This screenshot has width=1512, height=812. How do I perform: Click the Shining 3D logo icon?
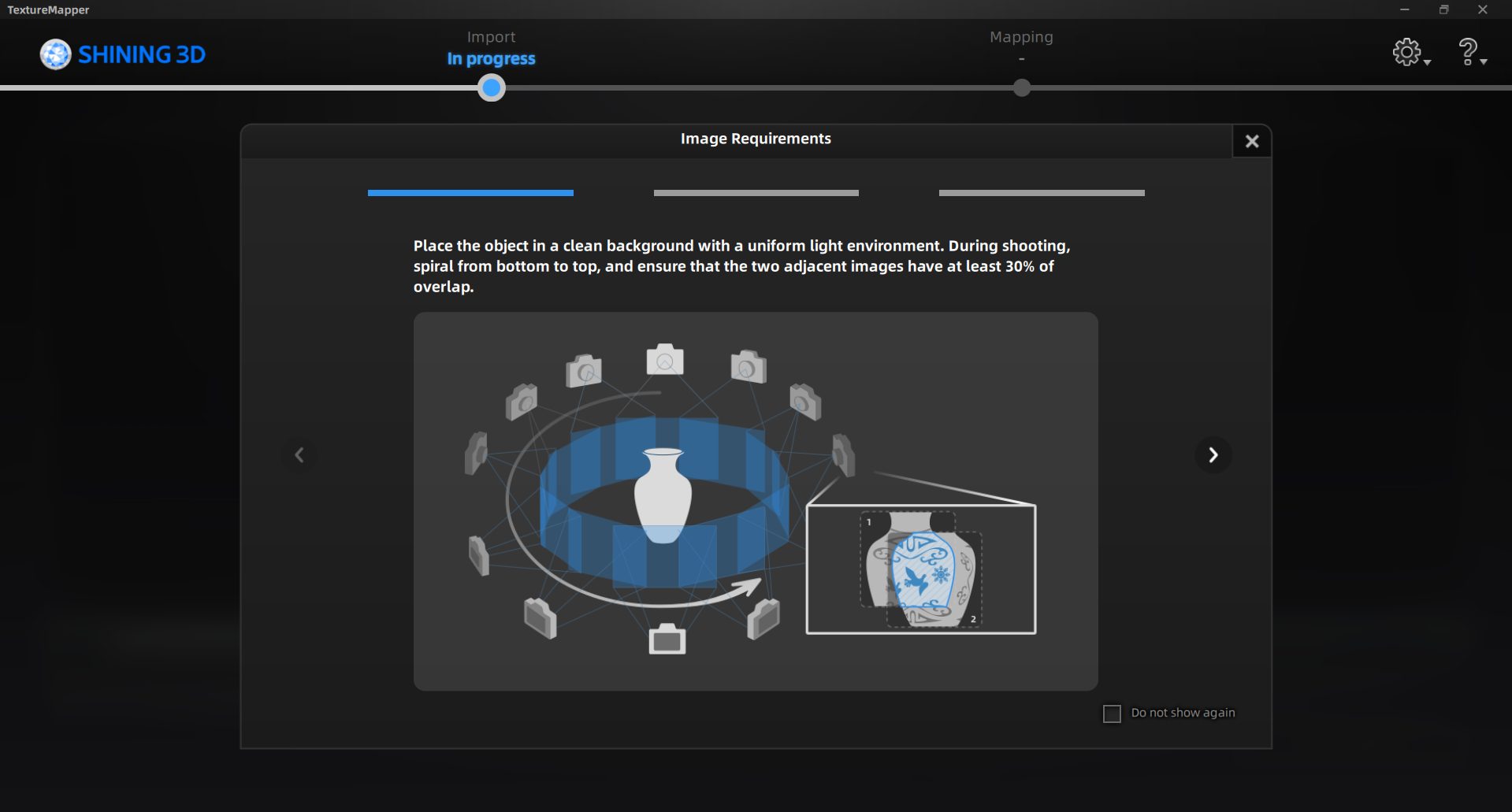click(x=55, y=54)
